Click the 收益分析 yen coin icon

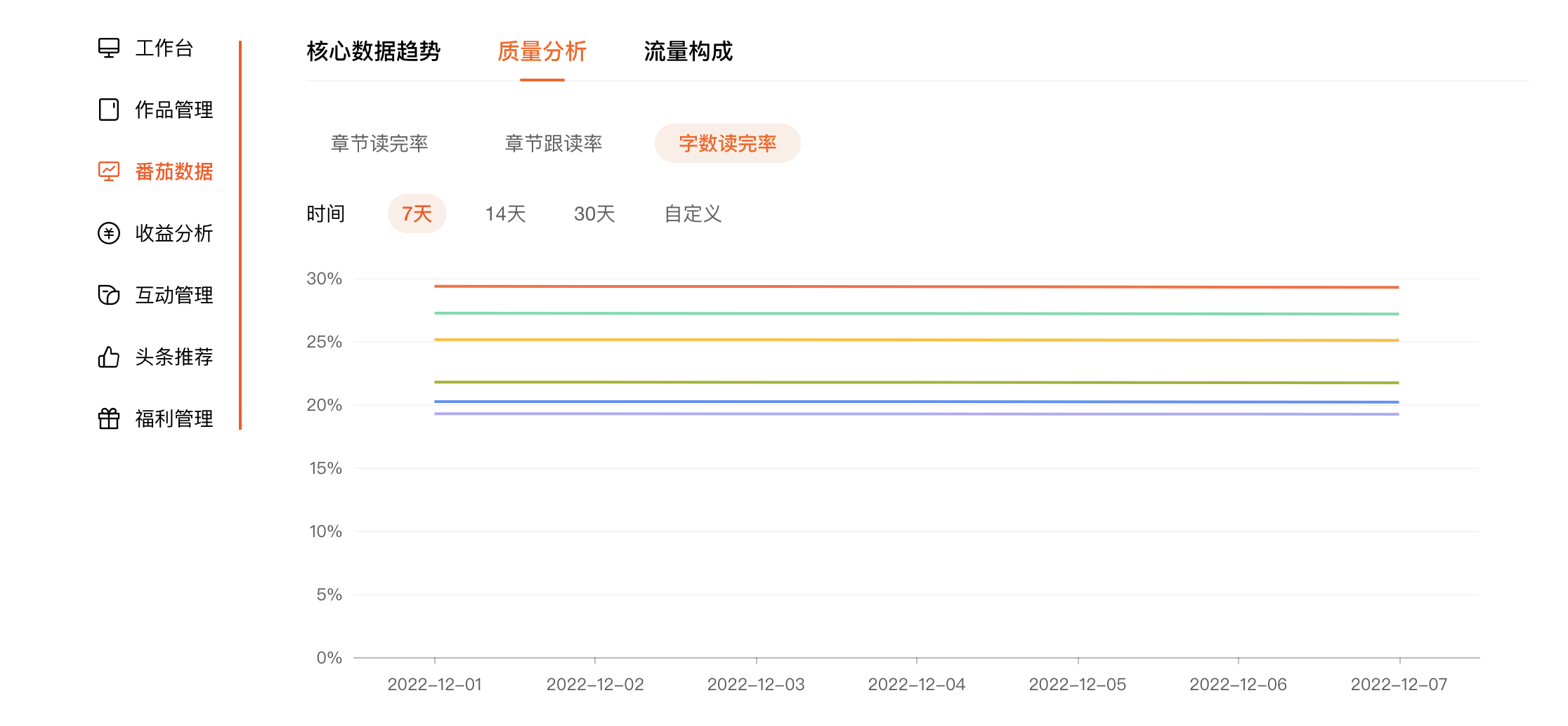[x=109, y=233]
